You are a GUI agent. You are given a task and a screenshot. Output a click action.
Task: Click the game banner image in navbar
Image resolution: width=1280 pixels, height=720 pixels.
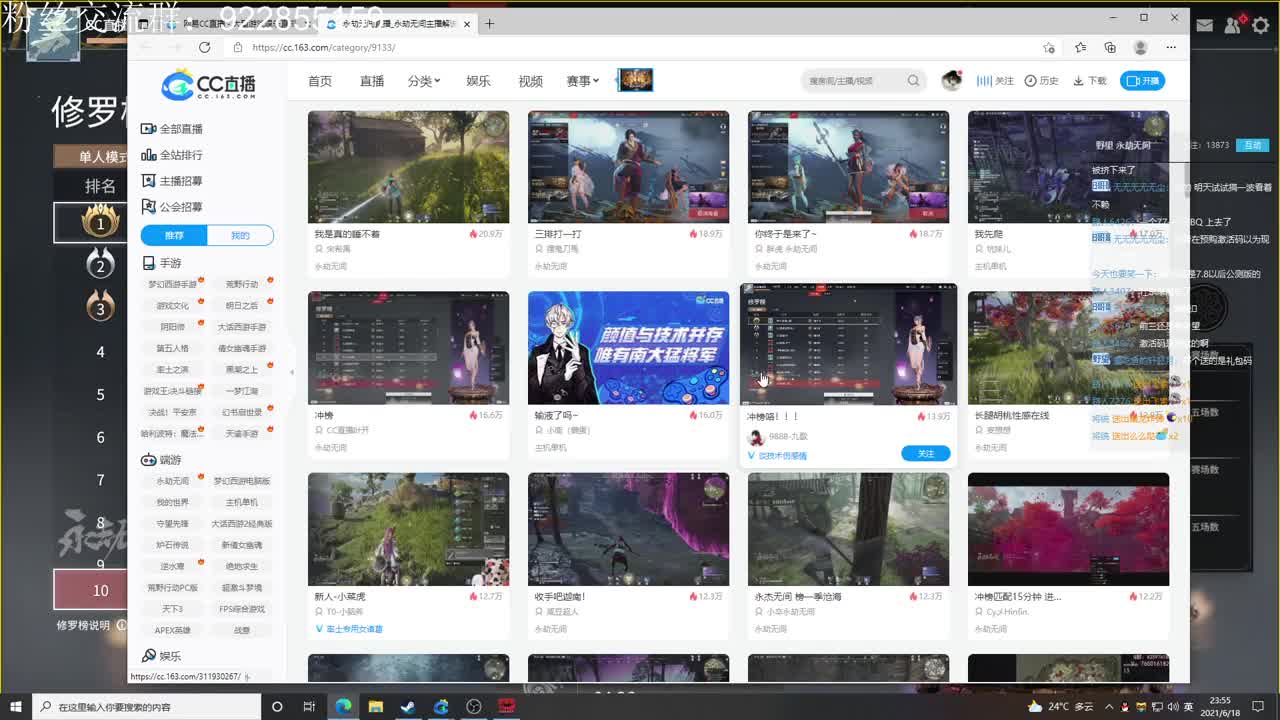[635, 80]
